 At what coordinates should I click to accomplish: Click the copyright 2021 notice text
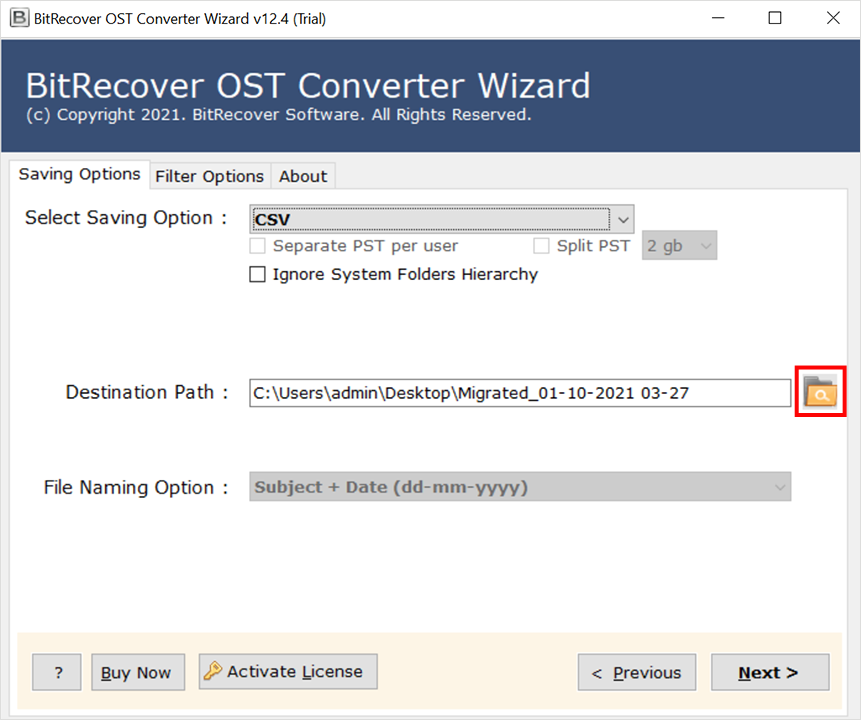(279, 114)
